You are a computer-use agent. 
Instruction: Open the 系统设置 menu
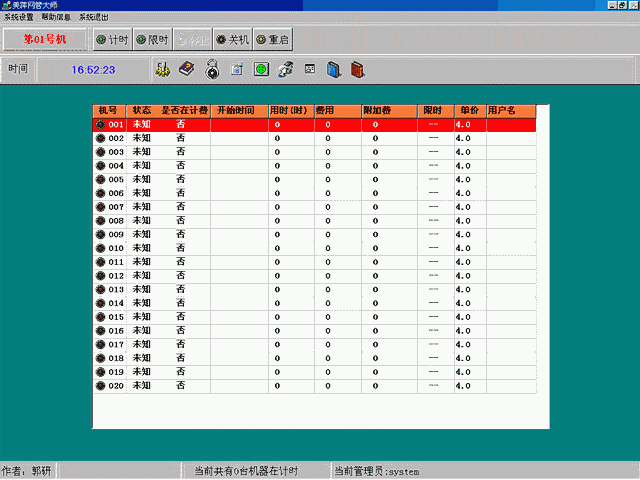pyautogui.click(x=19, y=17)
